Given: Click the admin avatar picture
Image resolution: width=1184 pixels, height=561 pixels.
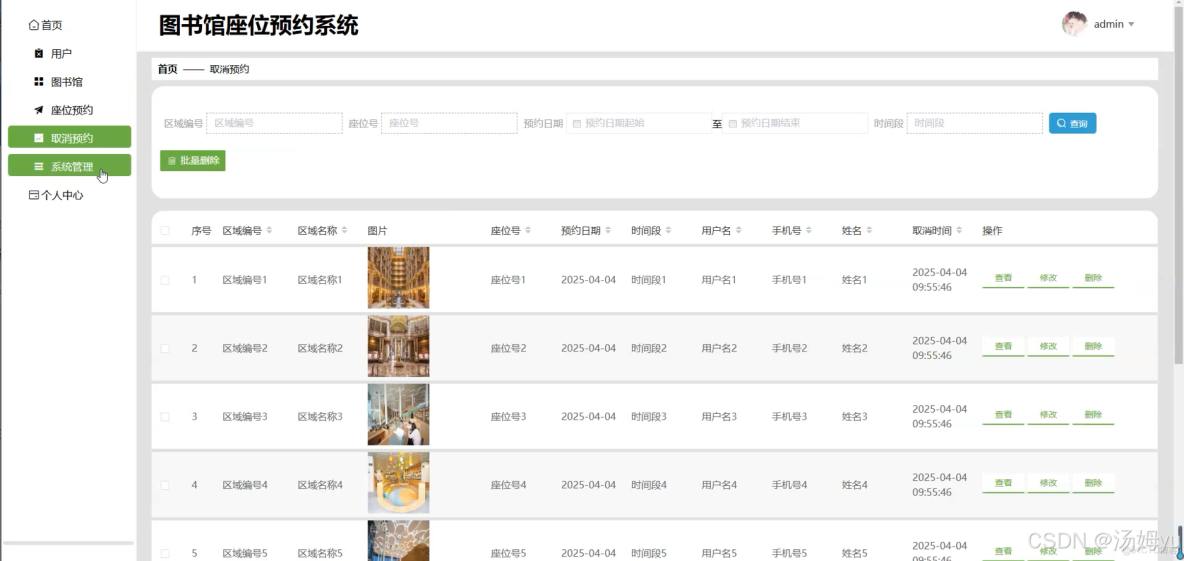Looking at the screenshot, I should click(x=1075, y=24).
